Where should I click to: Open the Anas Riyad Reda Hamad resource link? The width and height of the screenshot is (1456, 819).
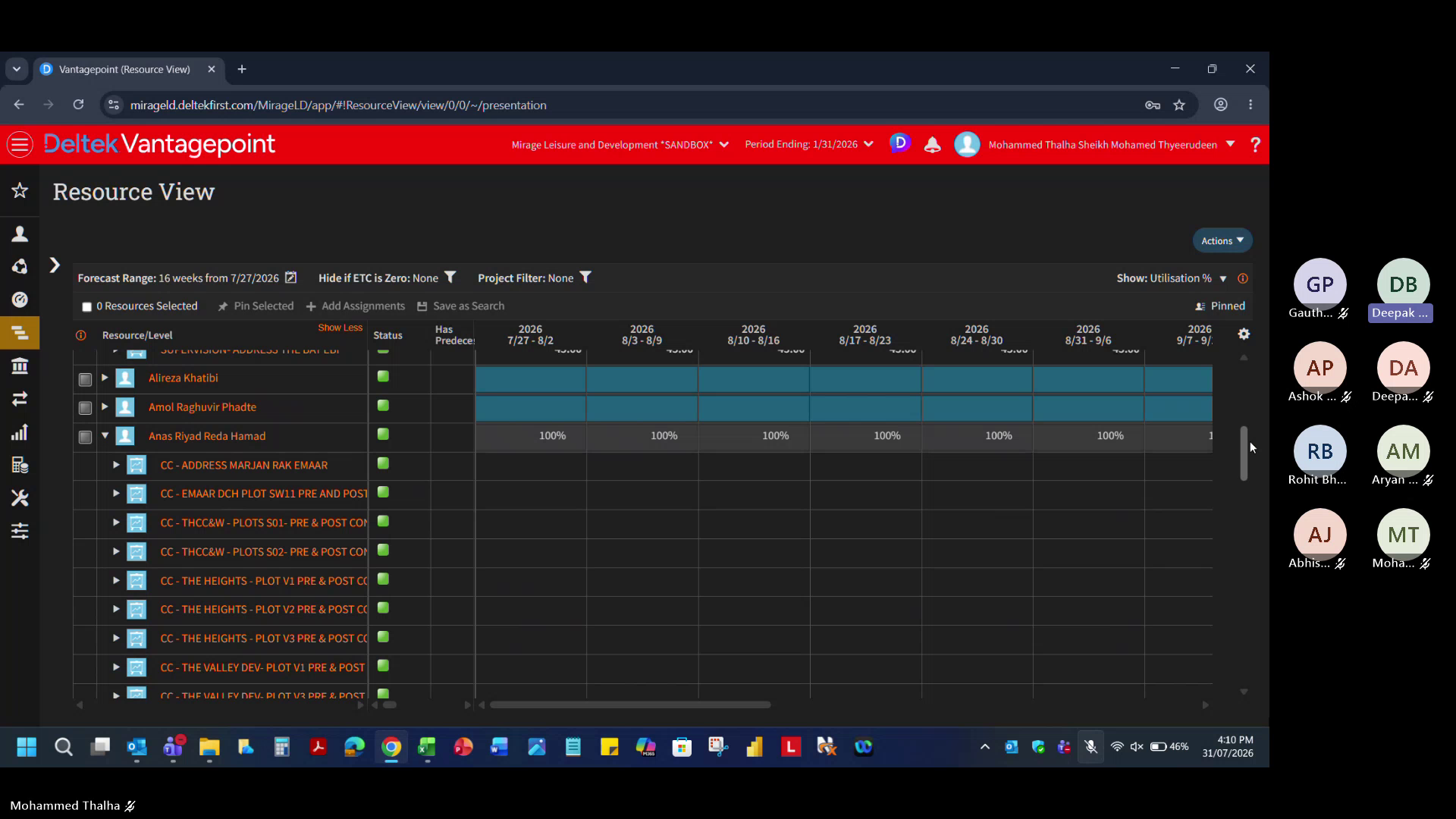(x=207, y=436)
